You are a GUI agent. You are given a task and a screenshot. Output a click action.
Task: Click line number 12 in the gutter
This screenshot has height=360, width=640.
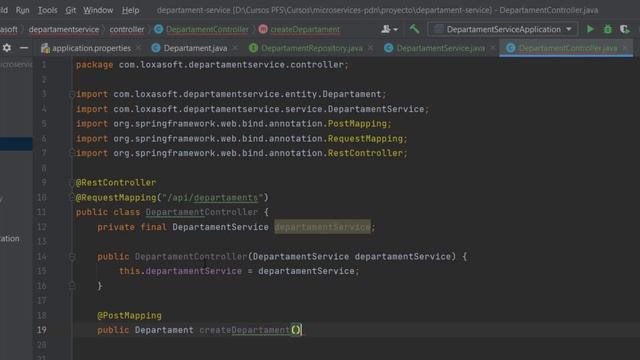(x=42, y=227)
